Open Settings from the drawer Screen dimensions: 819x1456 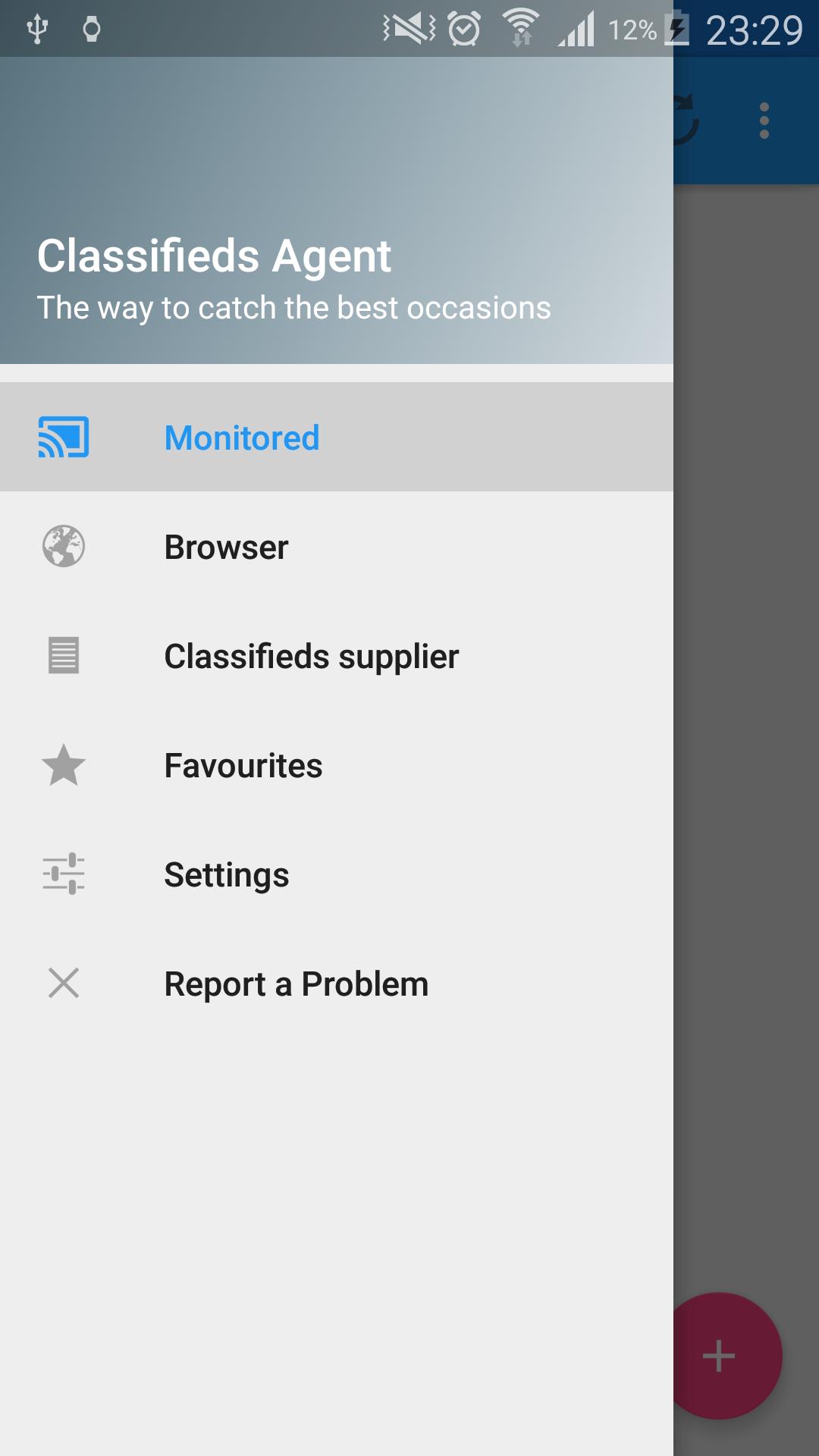click(x=226, y=874)
